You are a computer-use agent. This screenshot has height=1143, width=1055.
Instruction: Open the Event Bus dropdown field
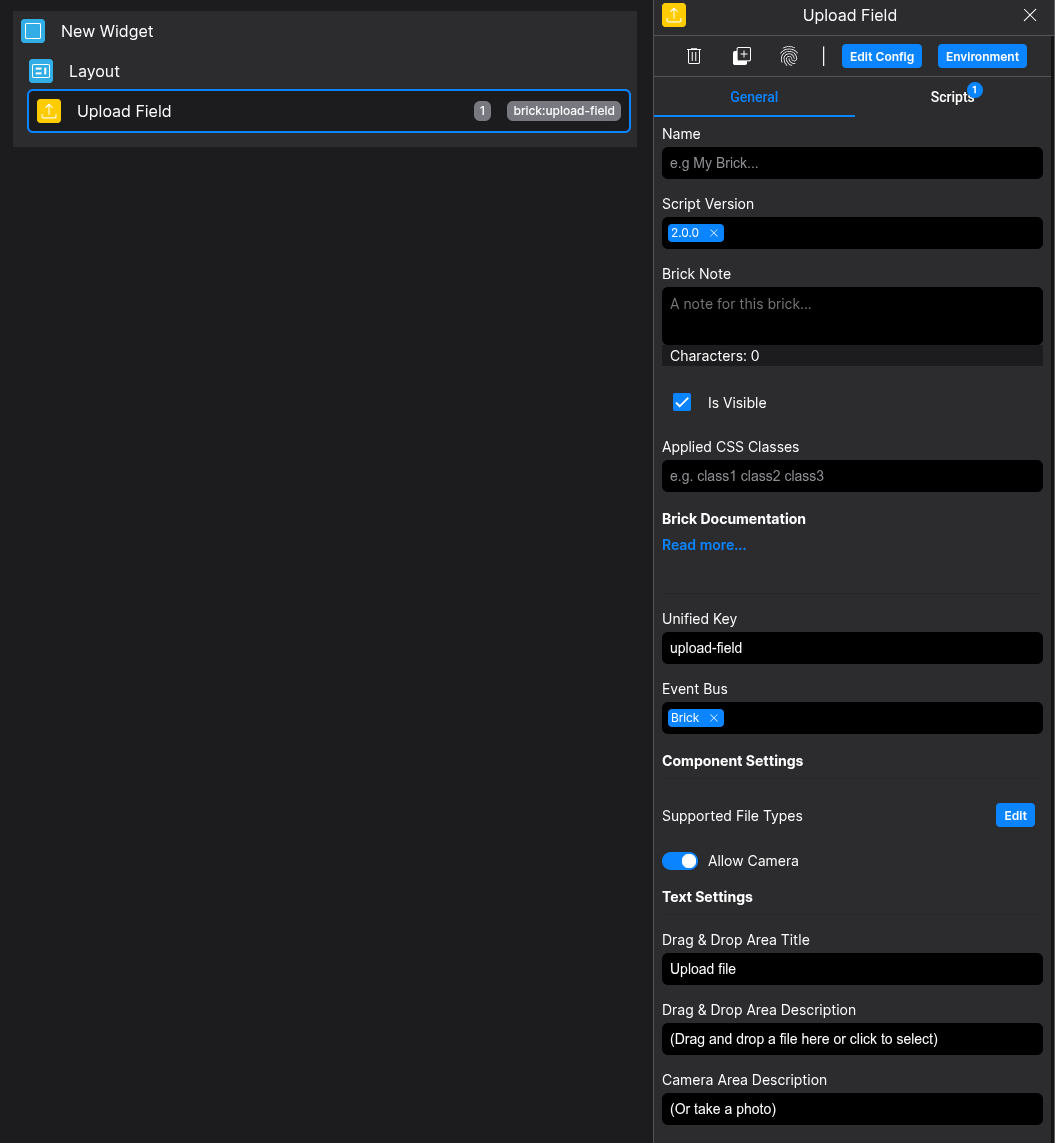coord(880,718)
